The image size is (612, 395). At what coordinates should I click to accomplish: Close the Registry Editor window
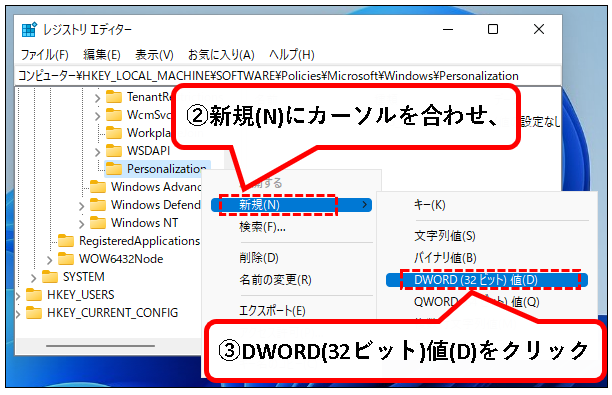[x=539, y=29]
